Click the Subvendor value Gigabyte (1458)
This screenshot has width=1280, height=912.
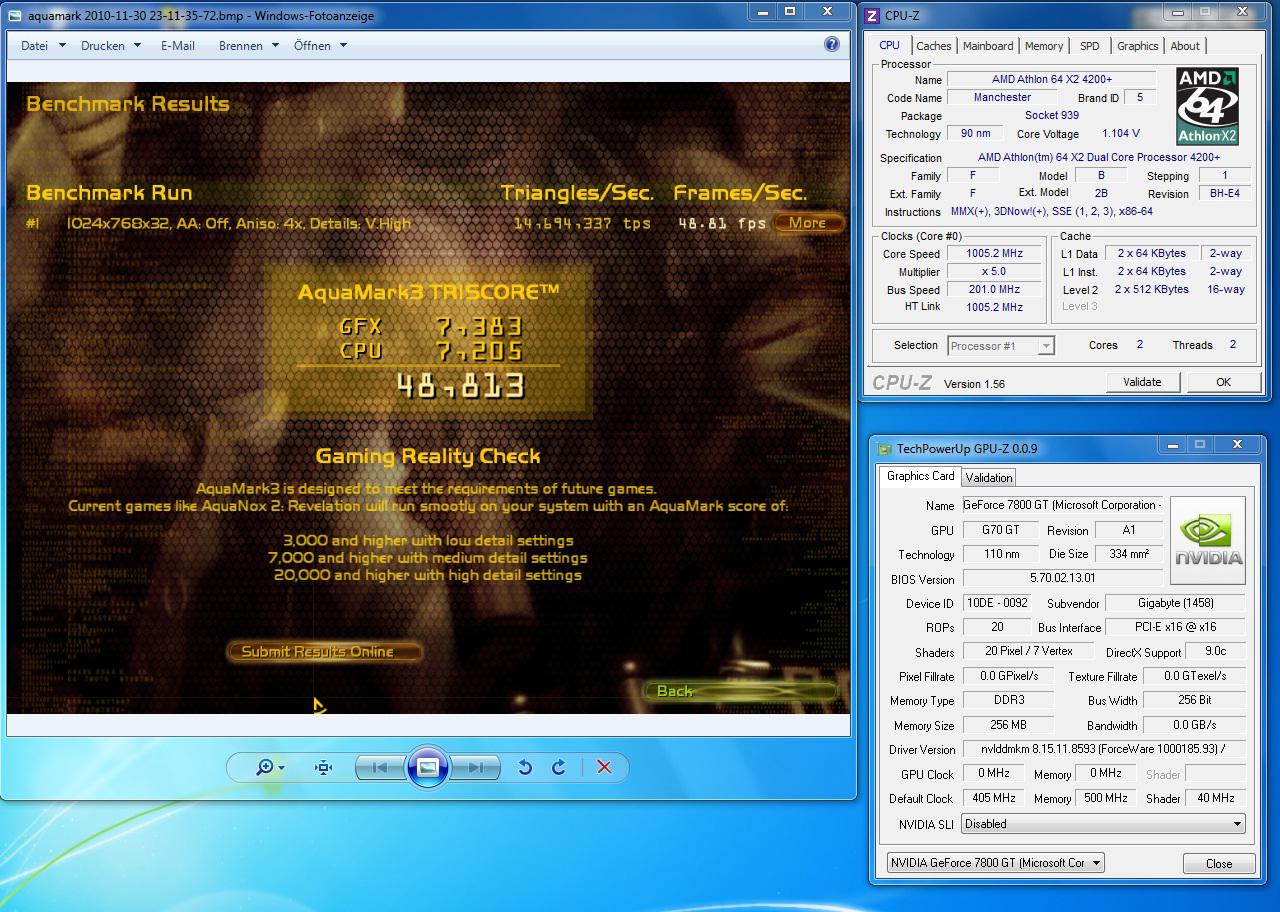coord(1175,603)
